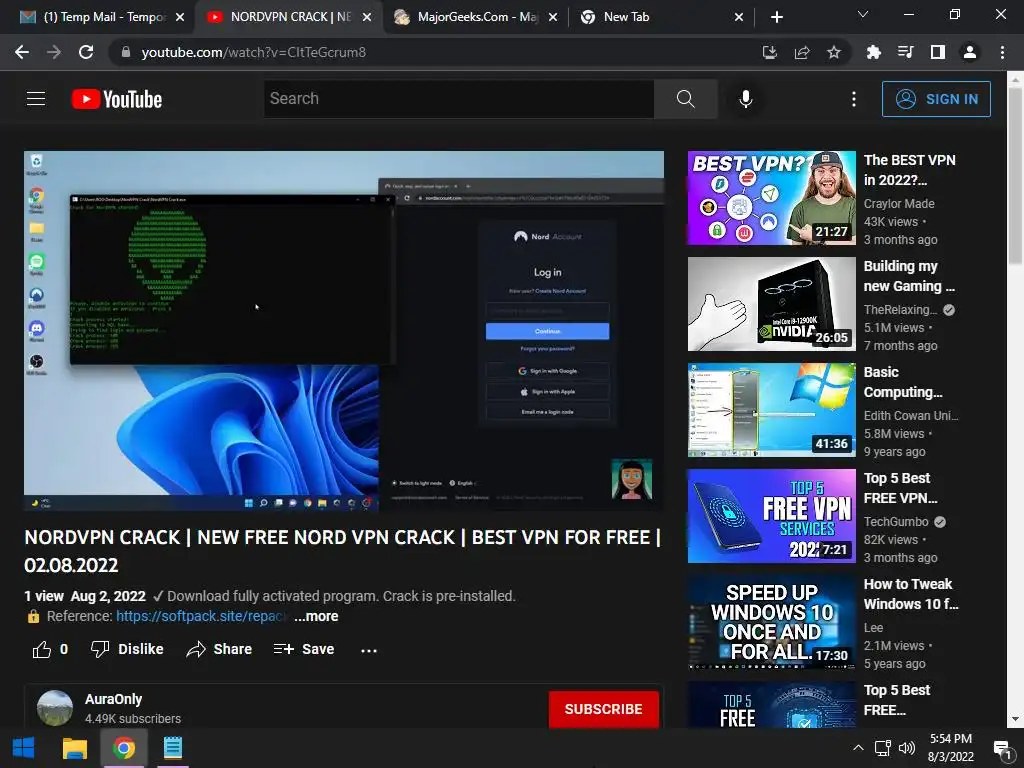
Task: Click the SIGN IN button
Action: 936,99
